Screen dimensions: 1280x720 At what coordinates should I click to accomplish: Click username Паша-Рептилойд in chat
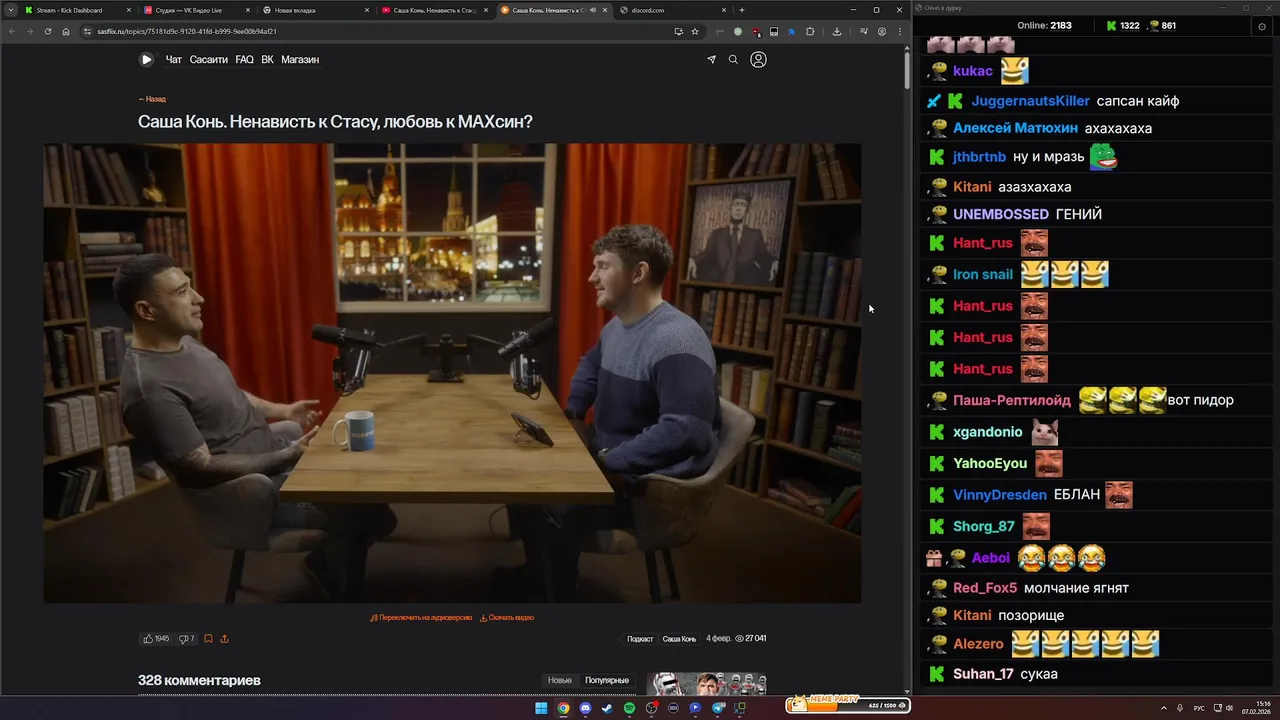click(1011, 400)
